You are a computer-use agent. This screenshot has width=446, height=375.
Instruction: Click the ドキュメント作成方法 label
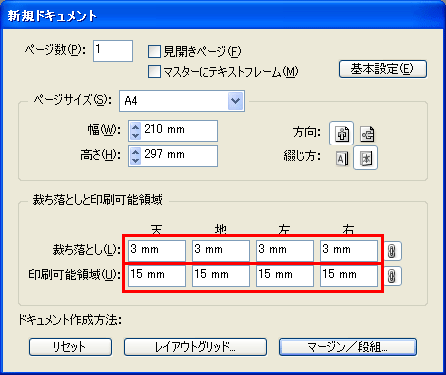tap(70, 320)
